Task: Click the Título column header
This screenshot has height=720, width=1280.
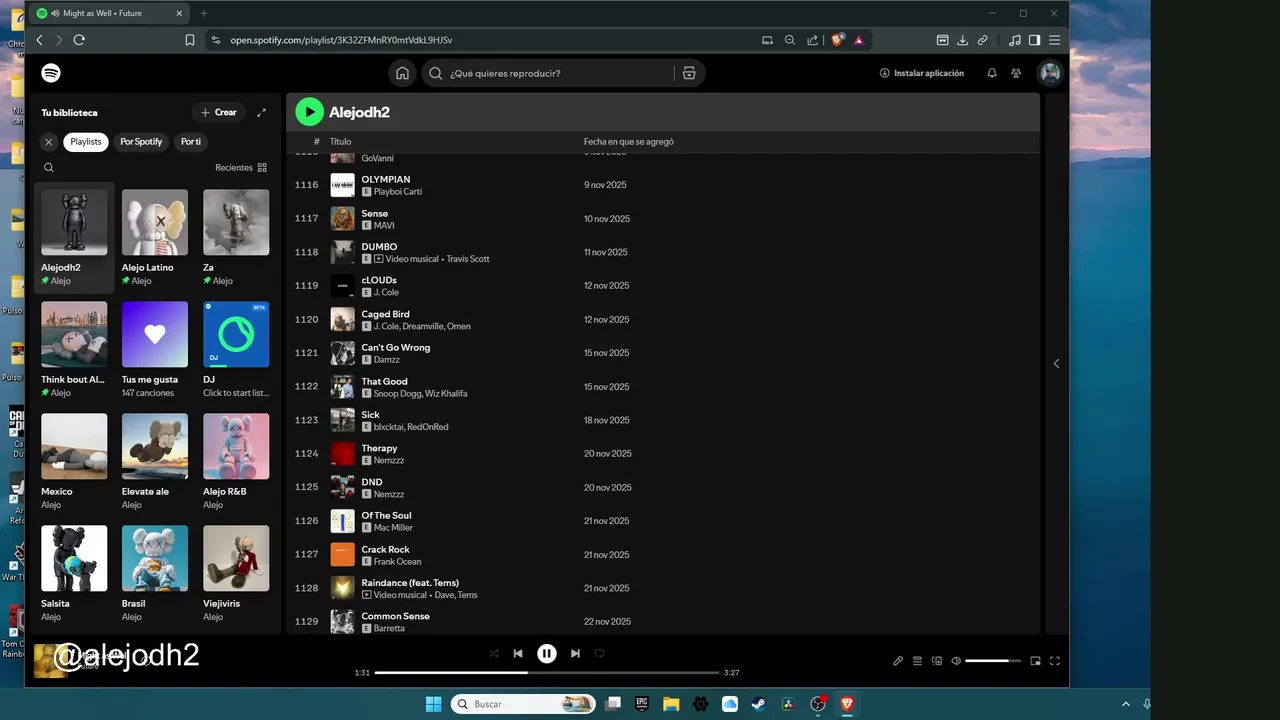Action: [340, 142]
